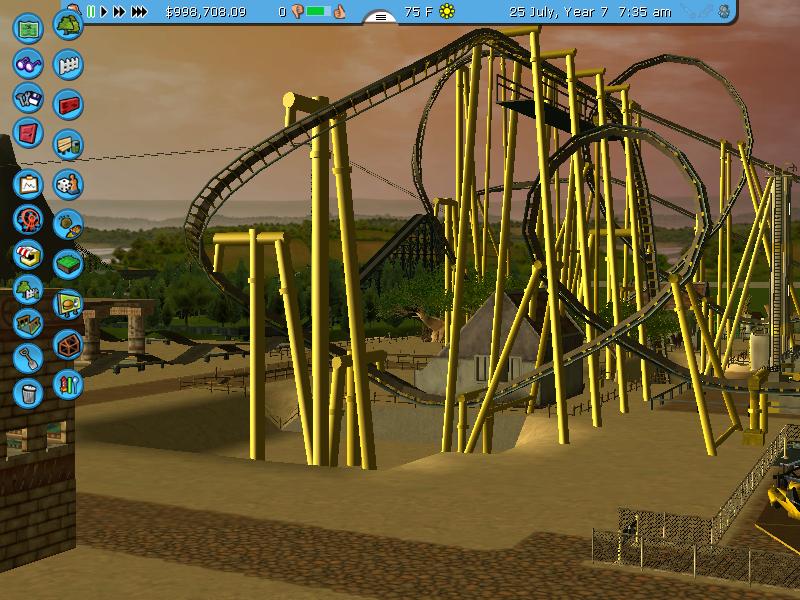Choose the white fences scenery category
This screenshot has height=600, width=800.
(x=68, y=65)
